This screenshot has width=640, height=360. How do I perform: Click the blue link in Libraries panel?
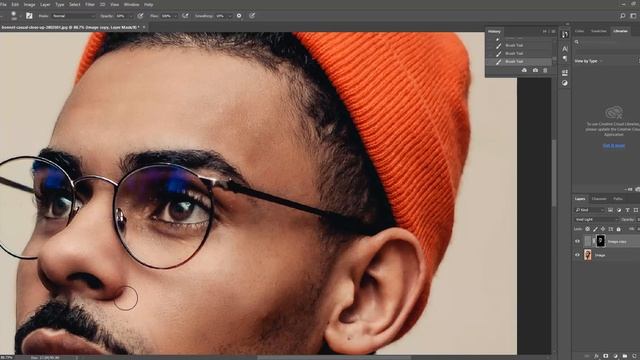(x=613, y=145)
